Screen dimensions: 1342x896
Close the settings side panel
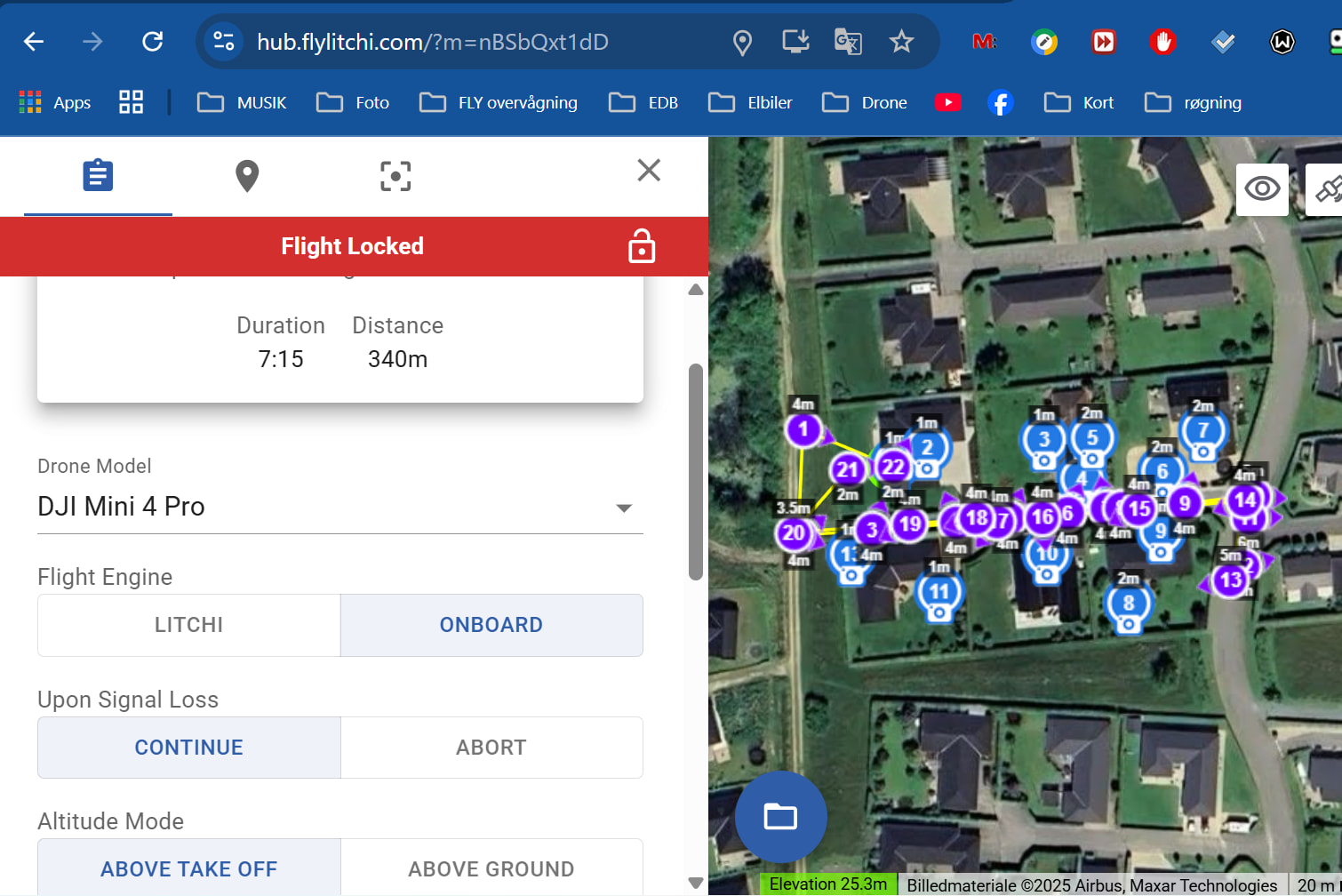(x=649, y=170)
